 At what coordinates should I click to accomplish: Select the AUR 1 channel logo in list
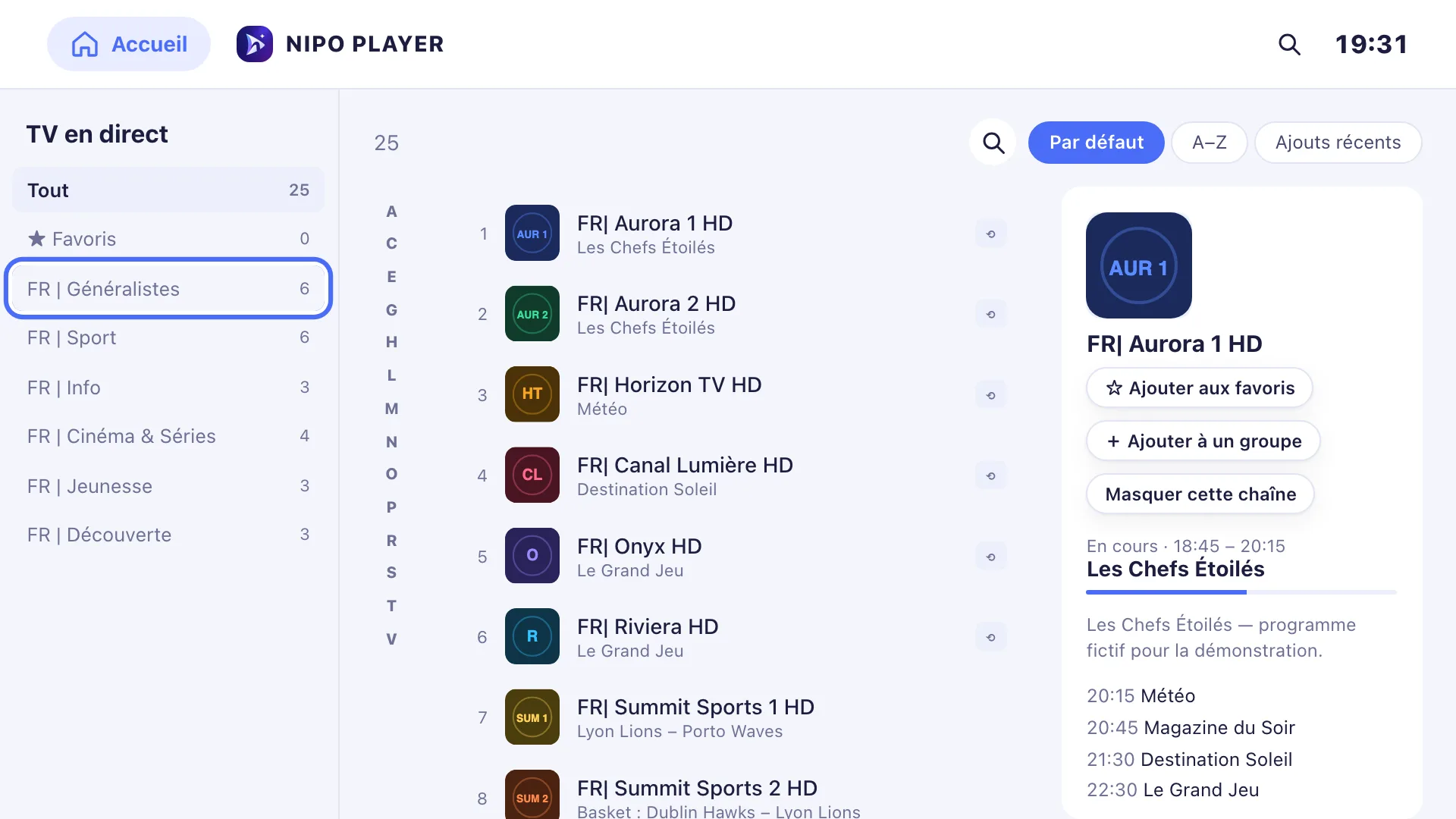pyautogui.click(x=532, y=234)
